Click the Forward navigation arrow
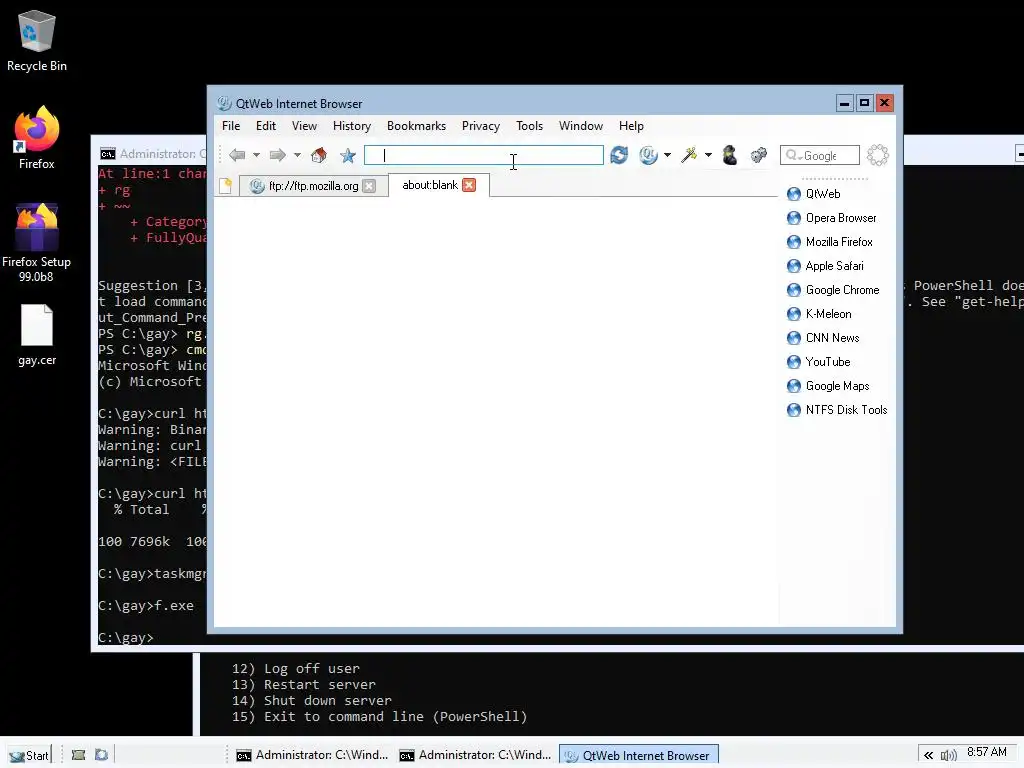This screenshot has height=768, width=1024. pyautogui.click(x=278, y=155)
